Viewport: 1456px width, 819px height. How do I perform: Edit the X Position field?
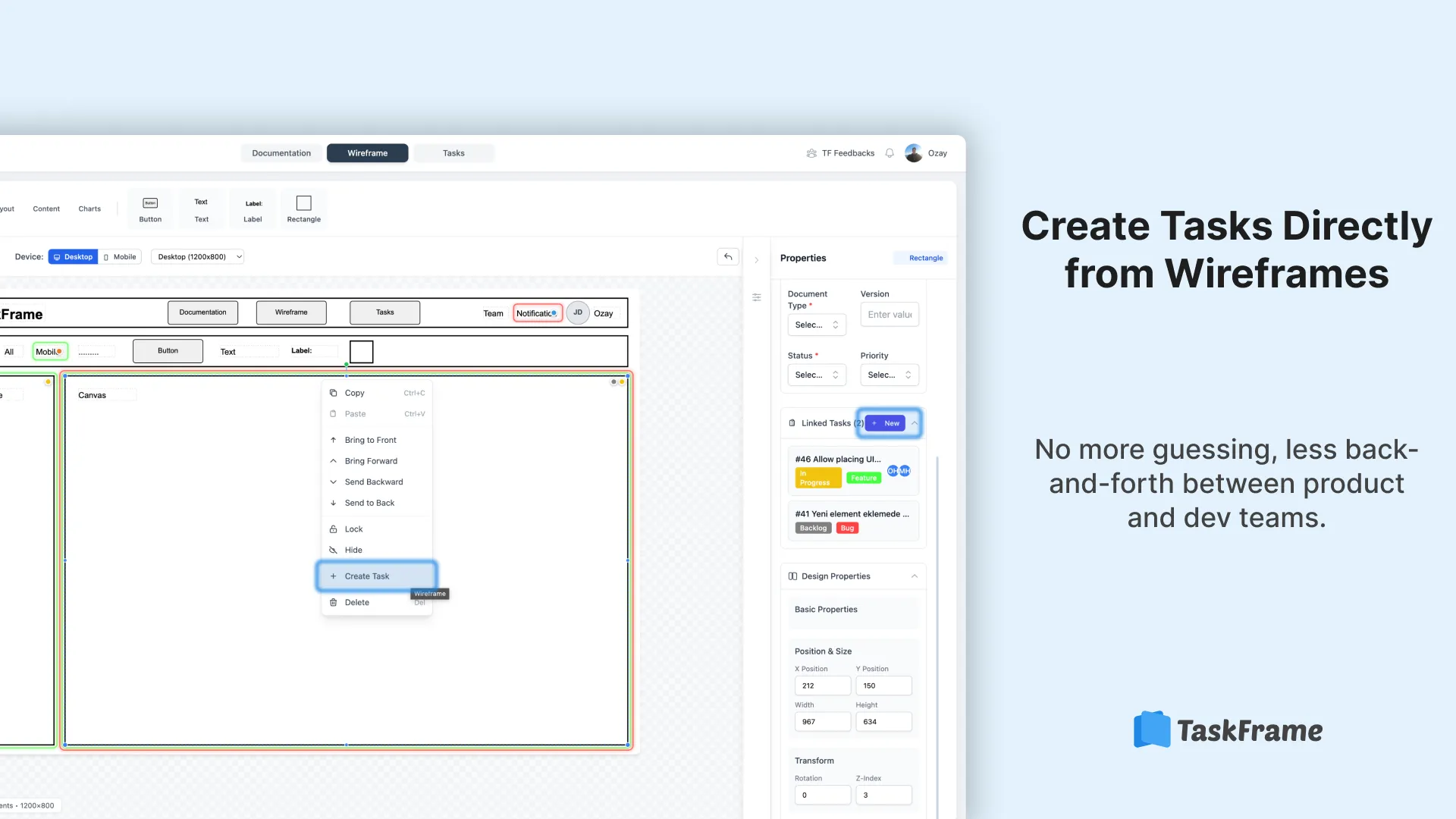(x=823, y=686)
